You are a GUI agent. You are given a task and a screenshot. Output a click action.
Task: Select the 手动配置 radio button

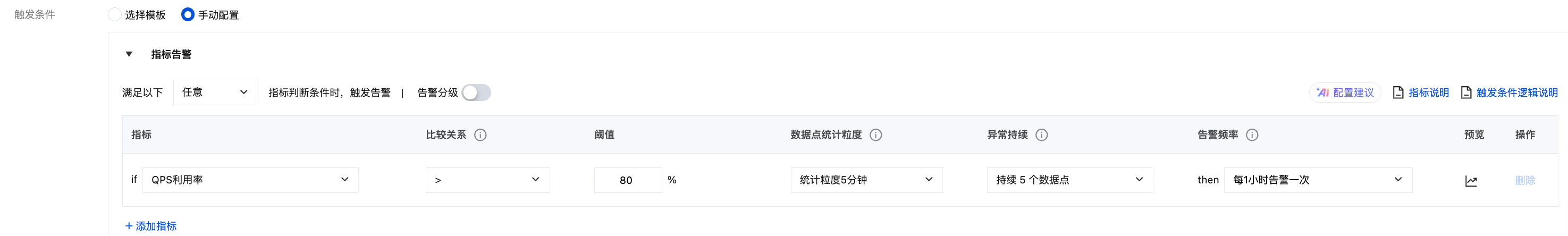(x=188, y=14)
